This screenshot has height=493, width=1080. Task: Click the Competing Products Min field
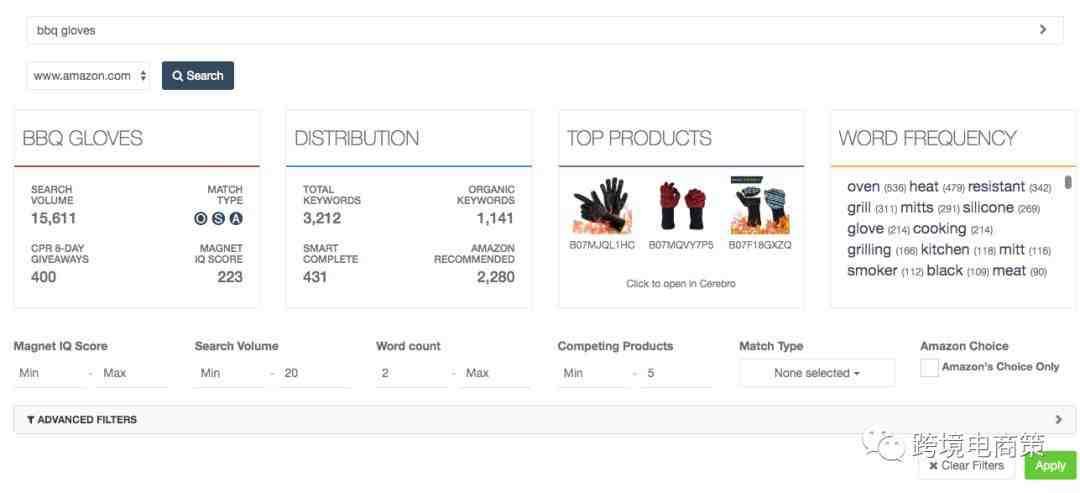(593, 373)
